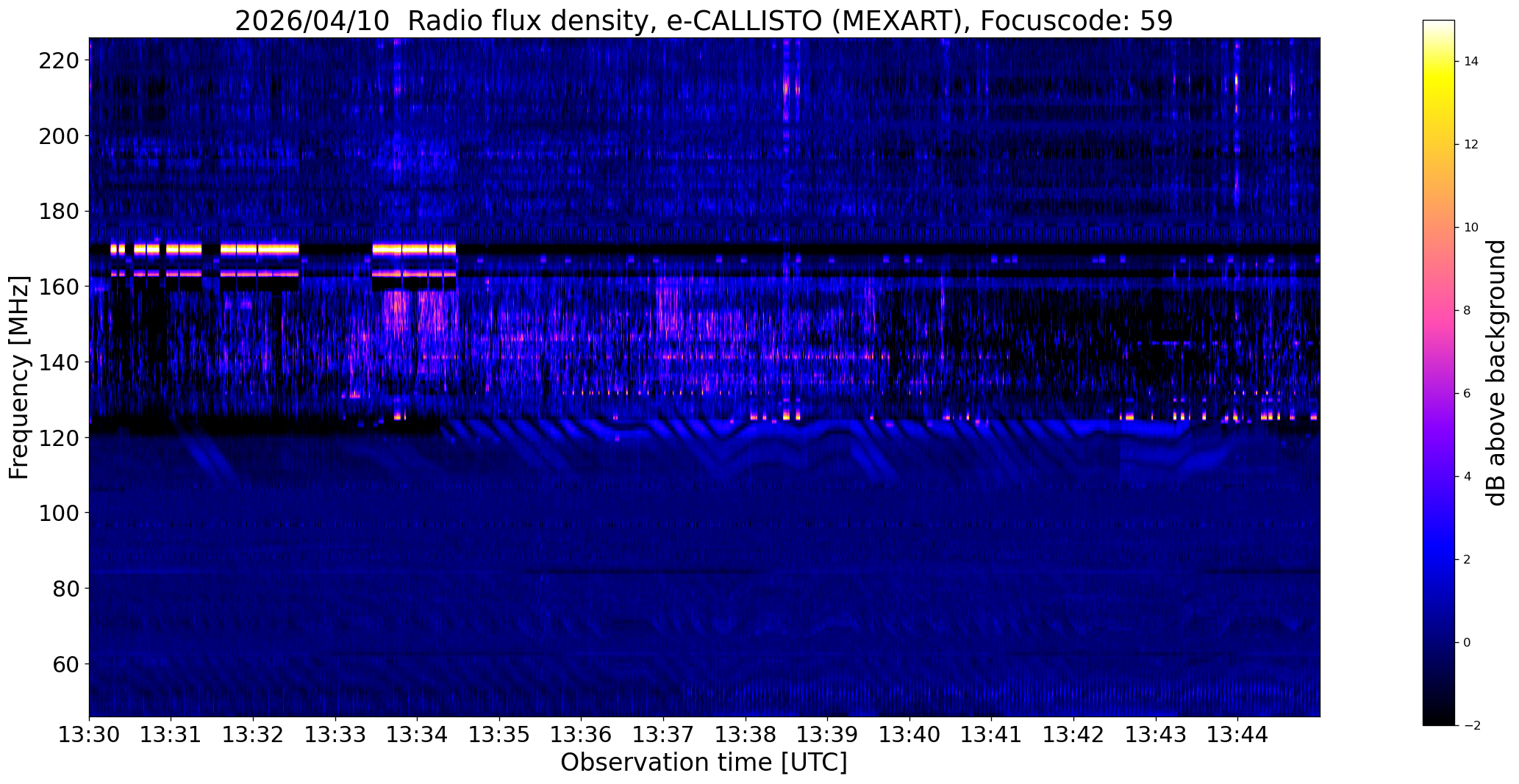Click the bright 170 MHz burst near 13:34
The width and height of the screenshot is (1519, 784).
point(414,249)
